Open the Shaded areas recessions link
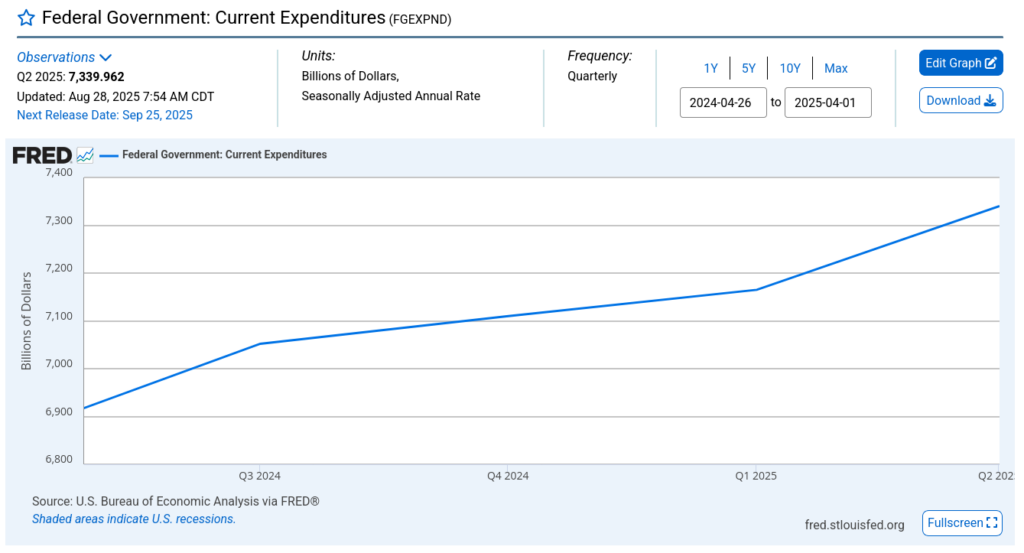The height and width of the screenshot is (553, 1024). coord(134,519)
